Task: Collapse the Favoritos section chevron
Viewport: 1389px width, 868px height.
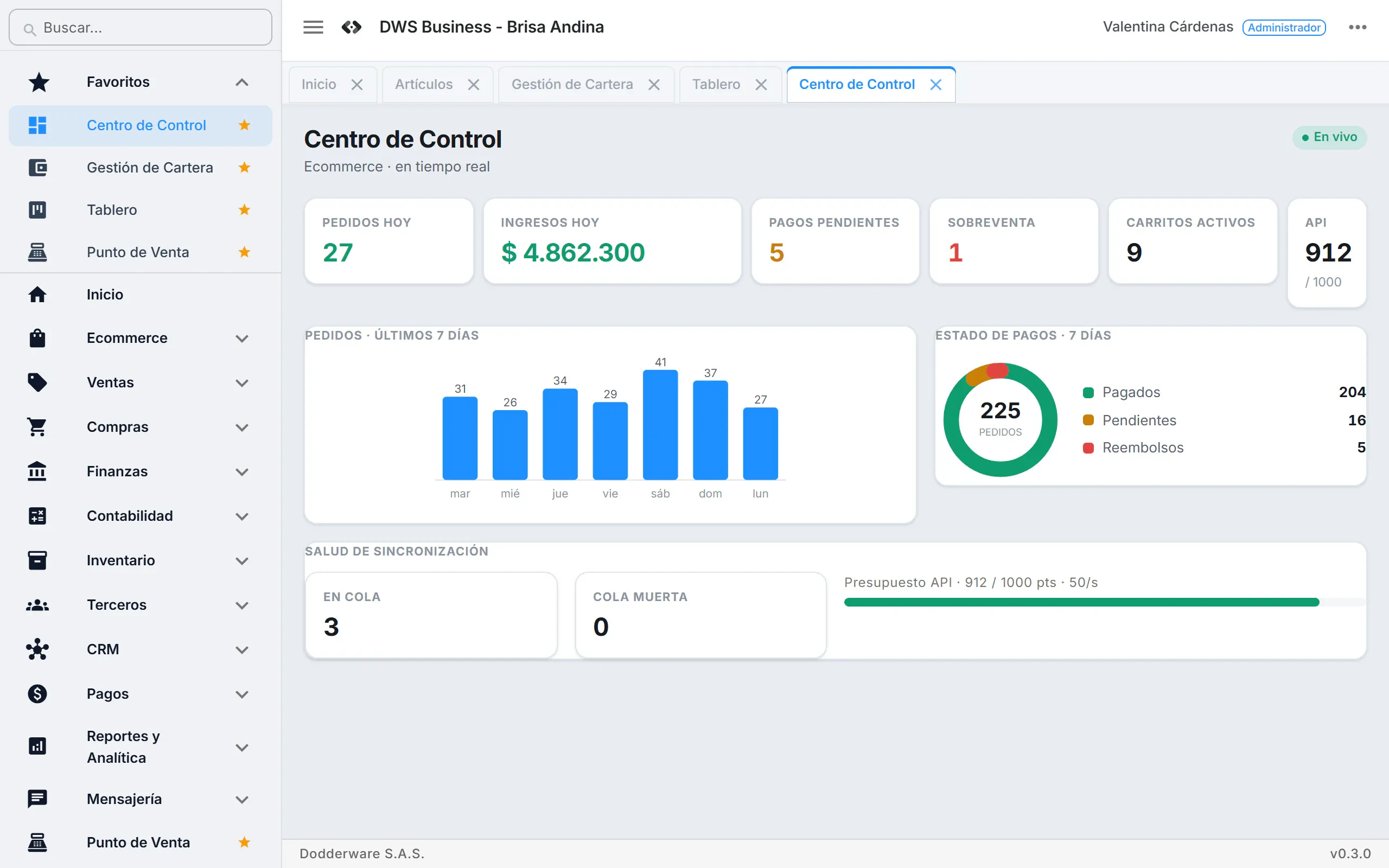Action: [x=242, y=82]
